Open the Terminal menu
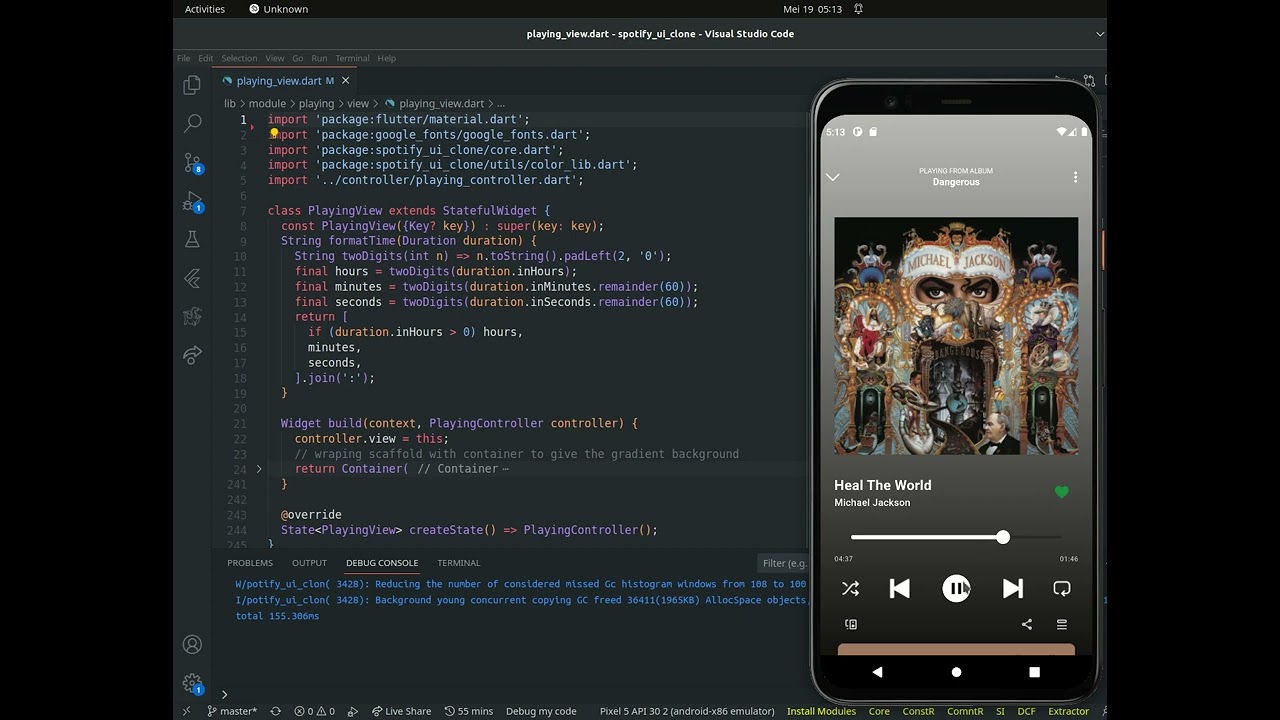The width and height of the screenshot is (1280, 720). click(352, 58)
